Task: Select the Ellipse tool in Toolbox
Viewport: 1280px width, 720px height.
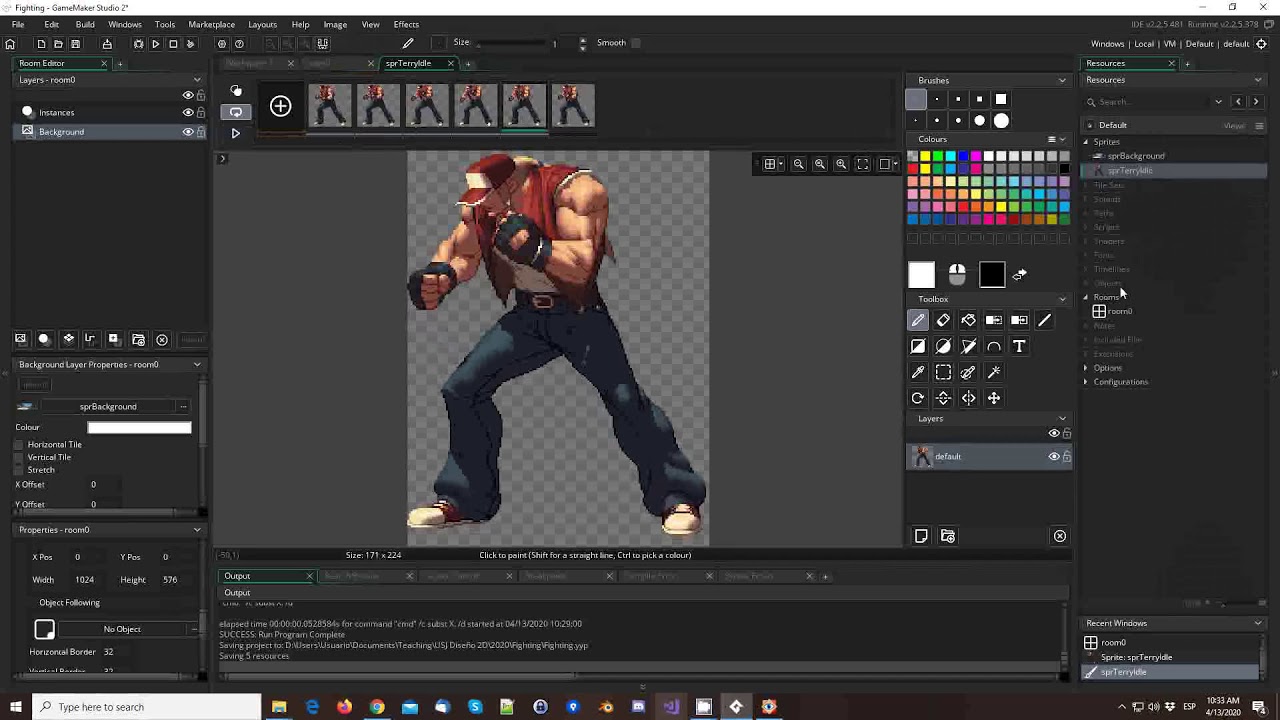Action: (943, 346)
